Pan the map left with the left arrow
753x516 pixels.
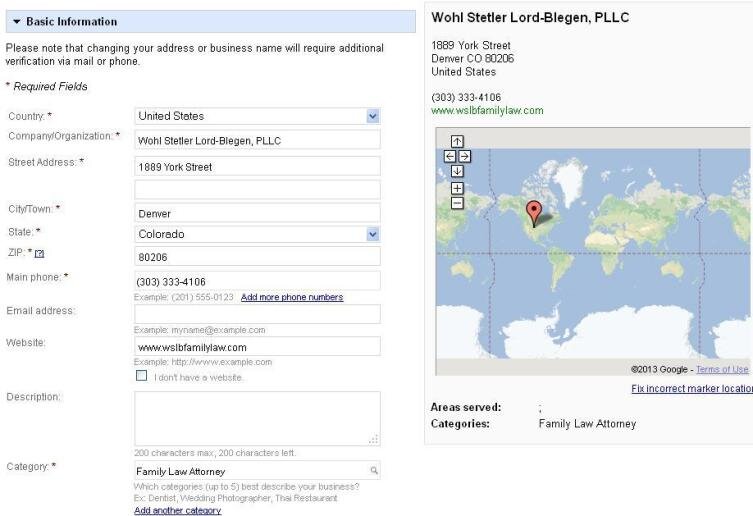point(450,156)
